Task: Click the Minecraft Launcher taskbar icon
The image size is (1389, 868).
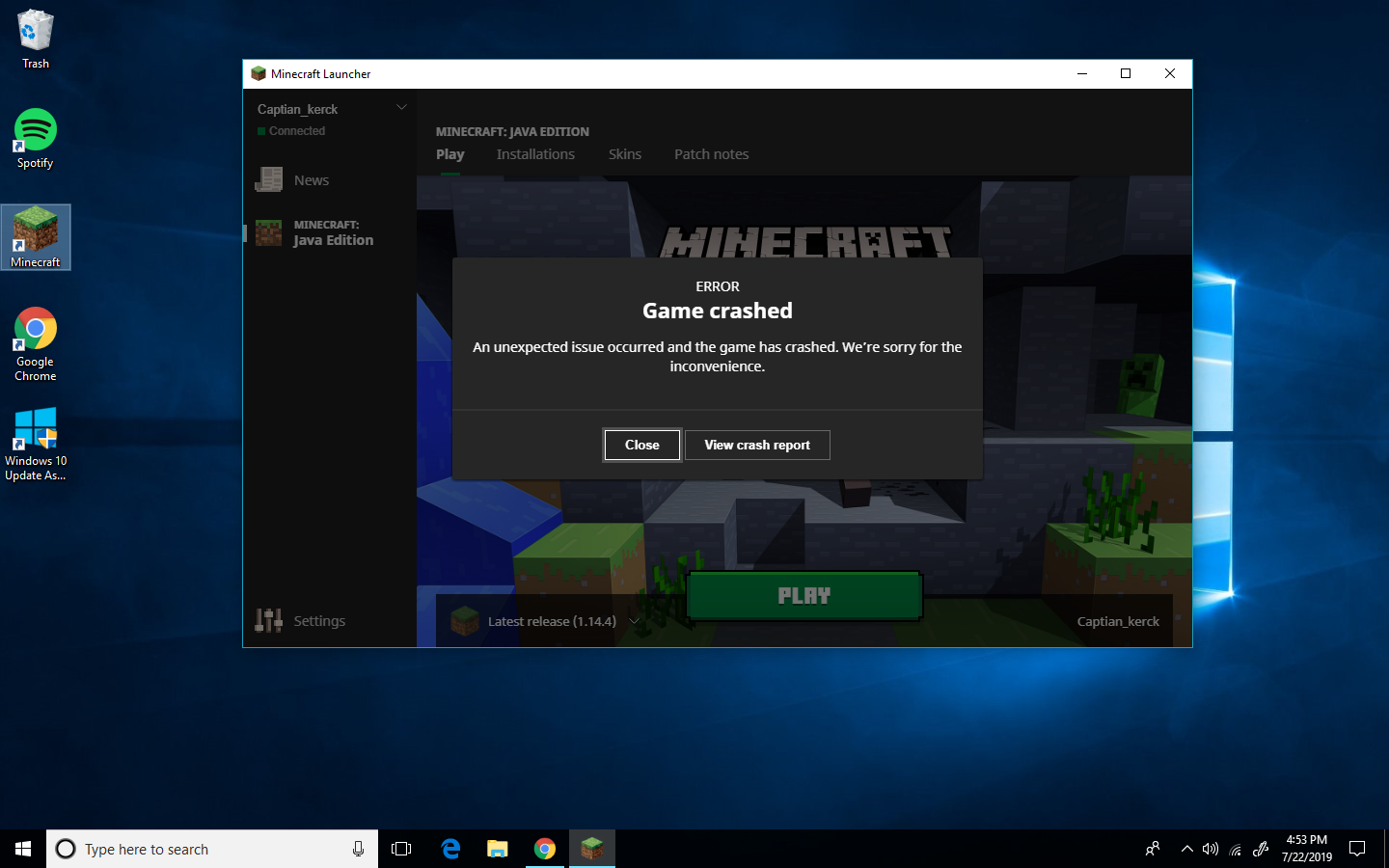Action: click(x=592, y=849)
